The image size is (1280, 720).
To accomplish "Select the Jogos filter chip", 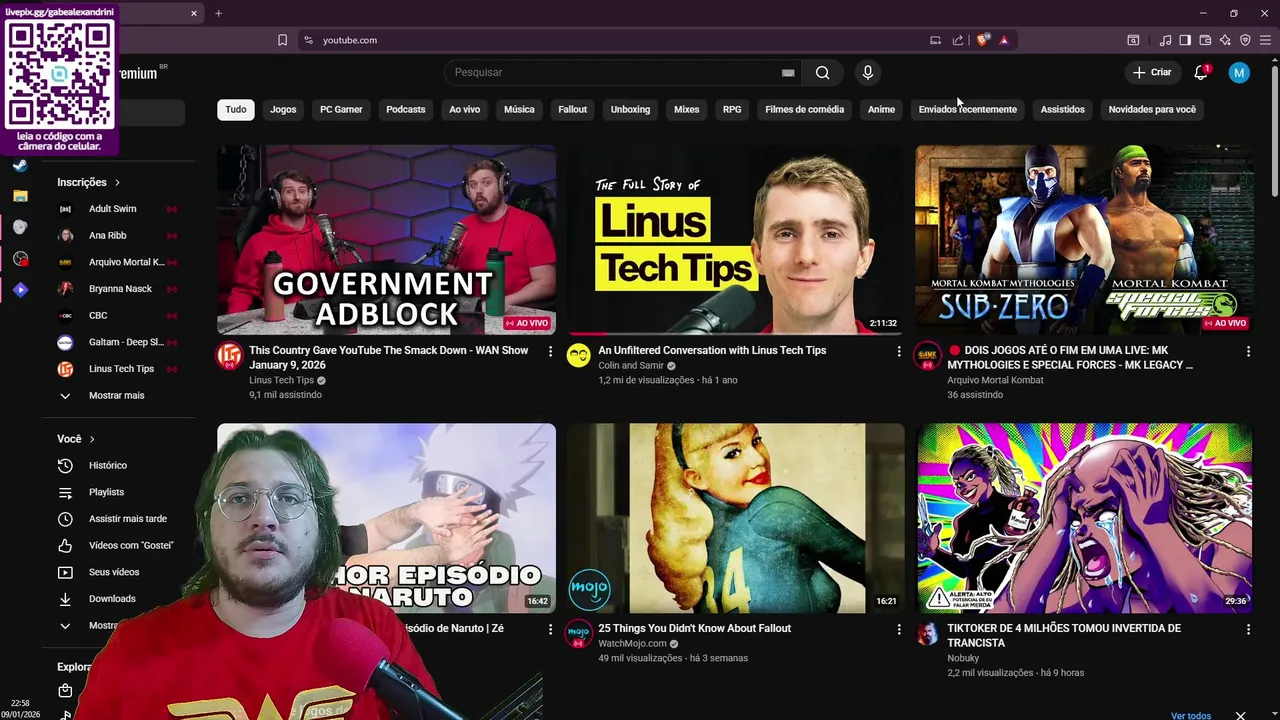I will (x=283, y=109).
